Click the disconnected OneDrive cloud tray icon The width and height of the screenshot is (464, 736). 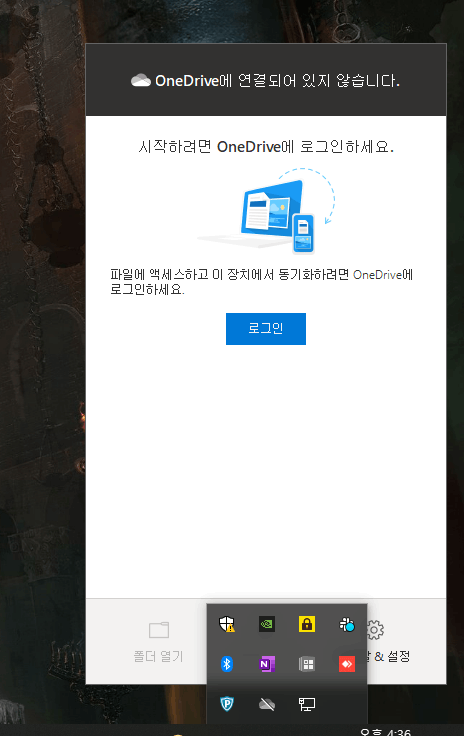pos(267,704)
